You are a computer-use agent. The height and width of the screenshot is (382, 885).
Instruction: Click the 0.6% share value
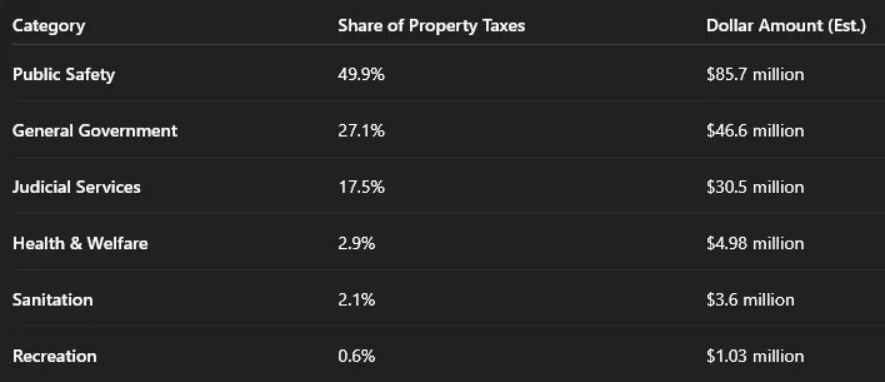click(356, 357)
